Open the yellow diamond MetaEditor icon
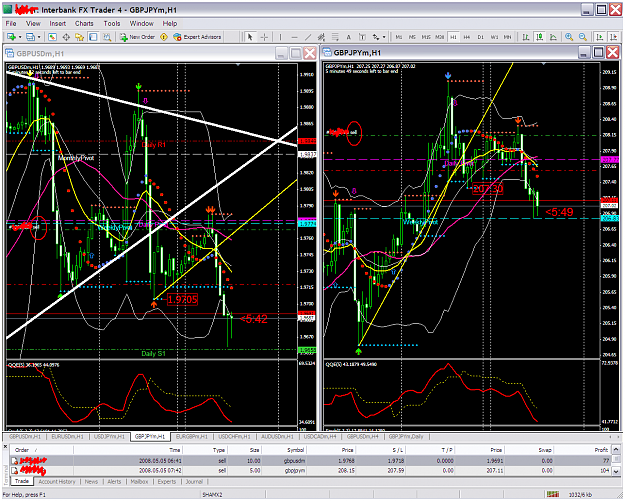Image resolution: width=625 pixels, height=501 pixels. 164,37
